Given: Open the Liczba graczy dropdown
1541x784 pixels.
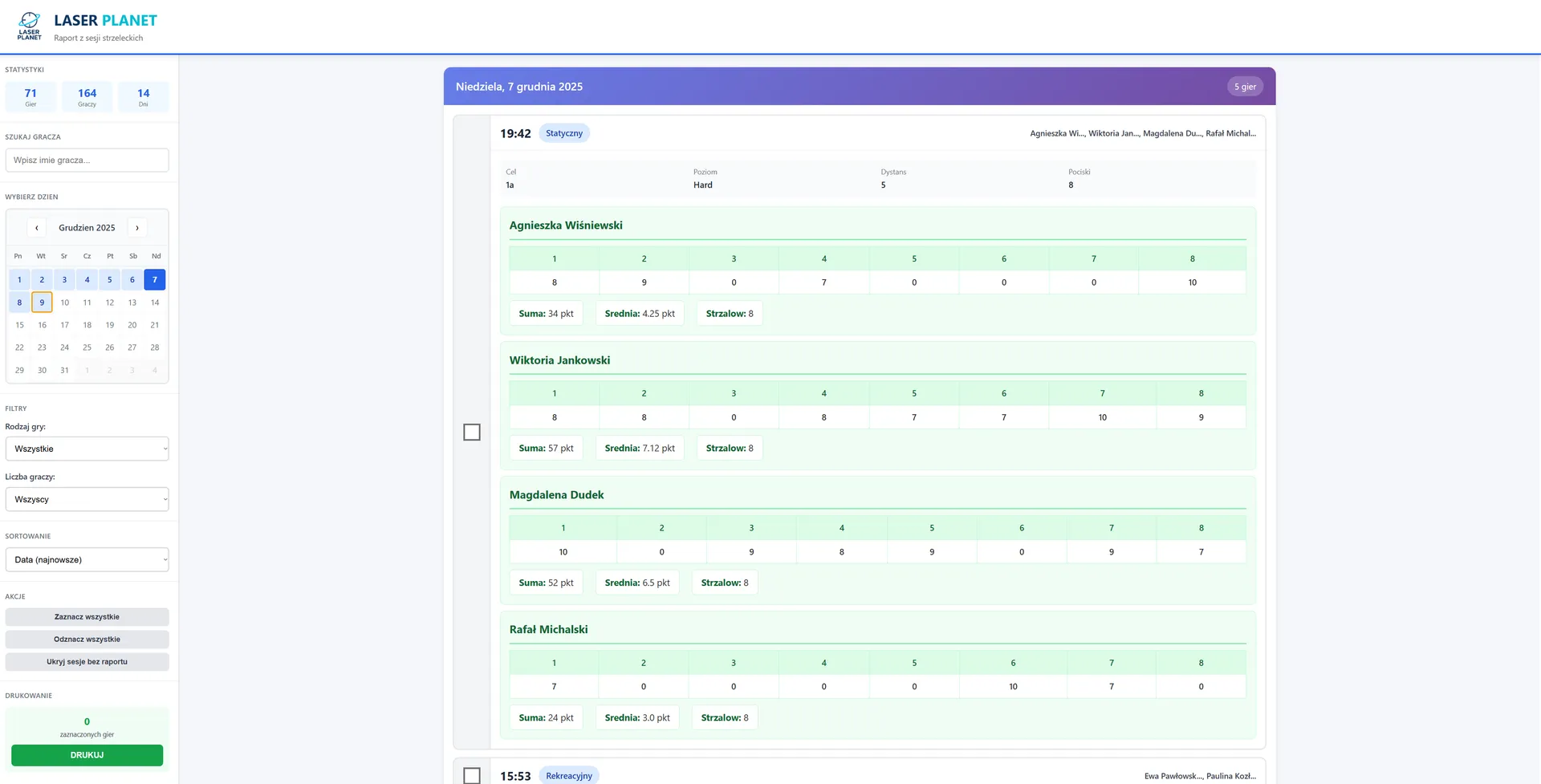Looking at the screenshot, I should click(87, 499).
